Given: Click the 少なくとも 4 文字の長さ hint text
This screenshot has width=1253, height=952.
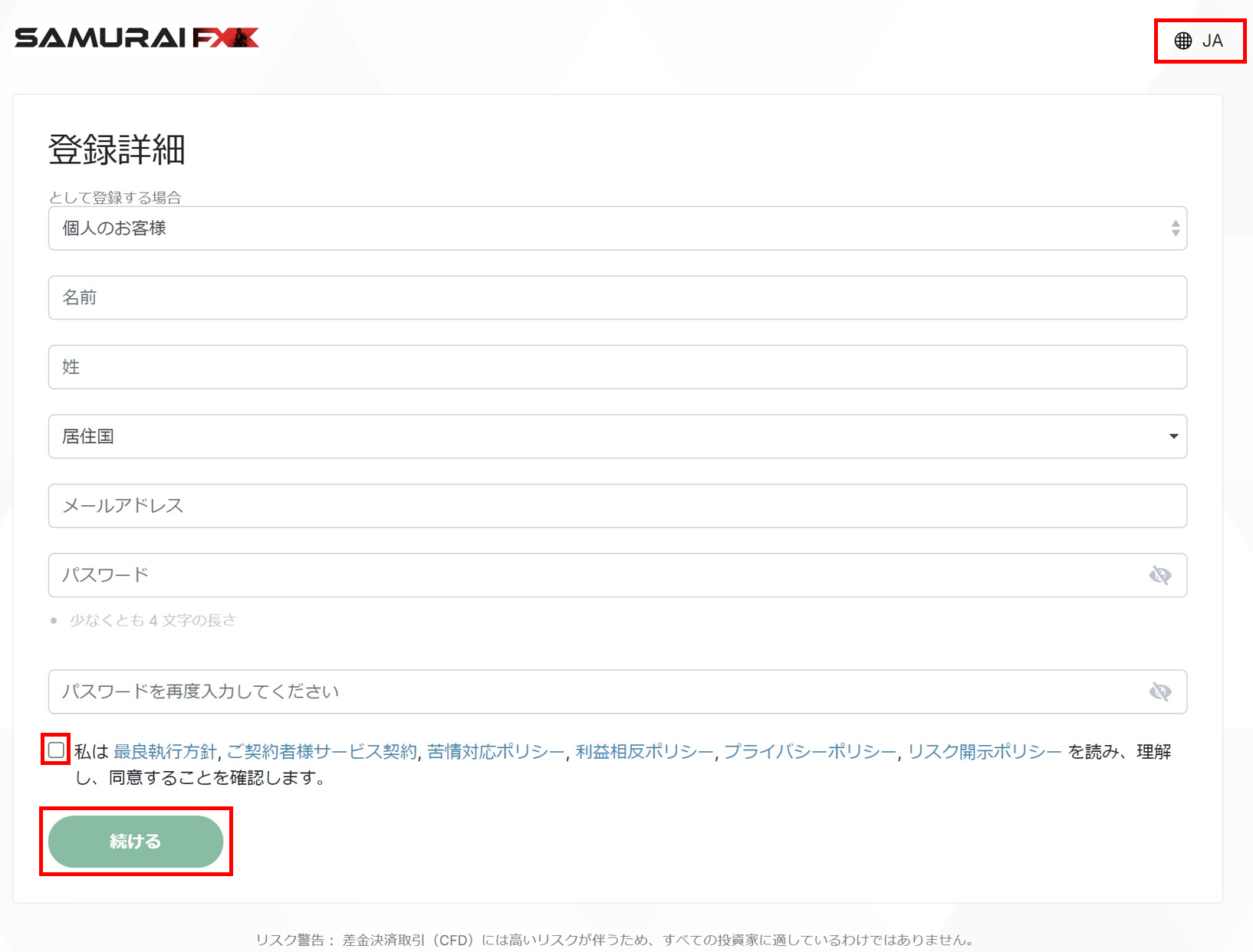Looking at the screenshot, I should (153, 620).
